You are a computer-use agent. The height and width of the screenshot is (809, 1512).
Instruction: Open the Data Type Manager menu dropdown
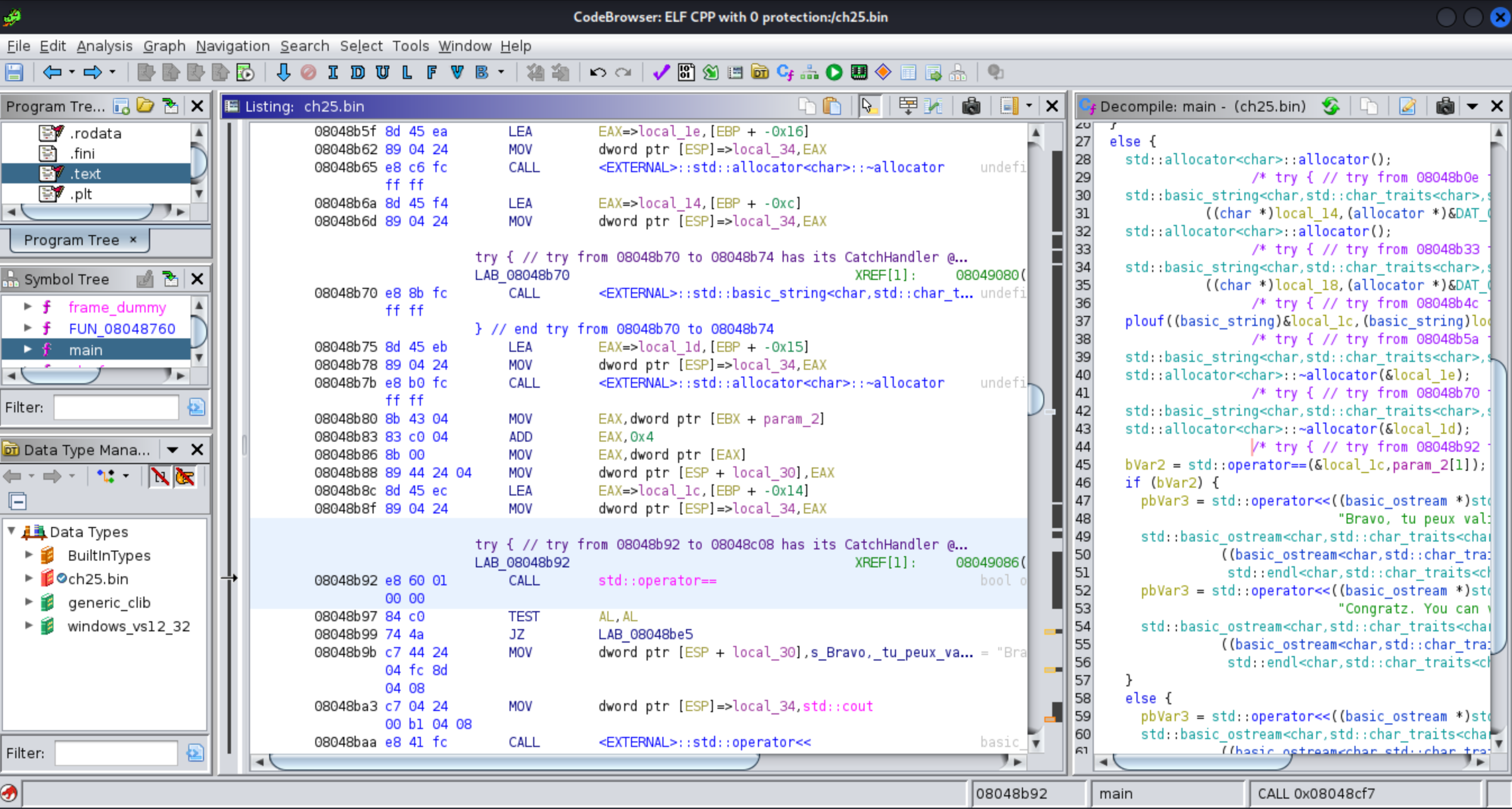(x=172, y=450)
